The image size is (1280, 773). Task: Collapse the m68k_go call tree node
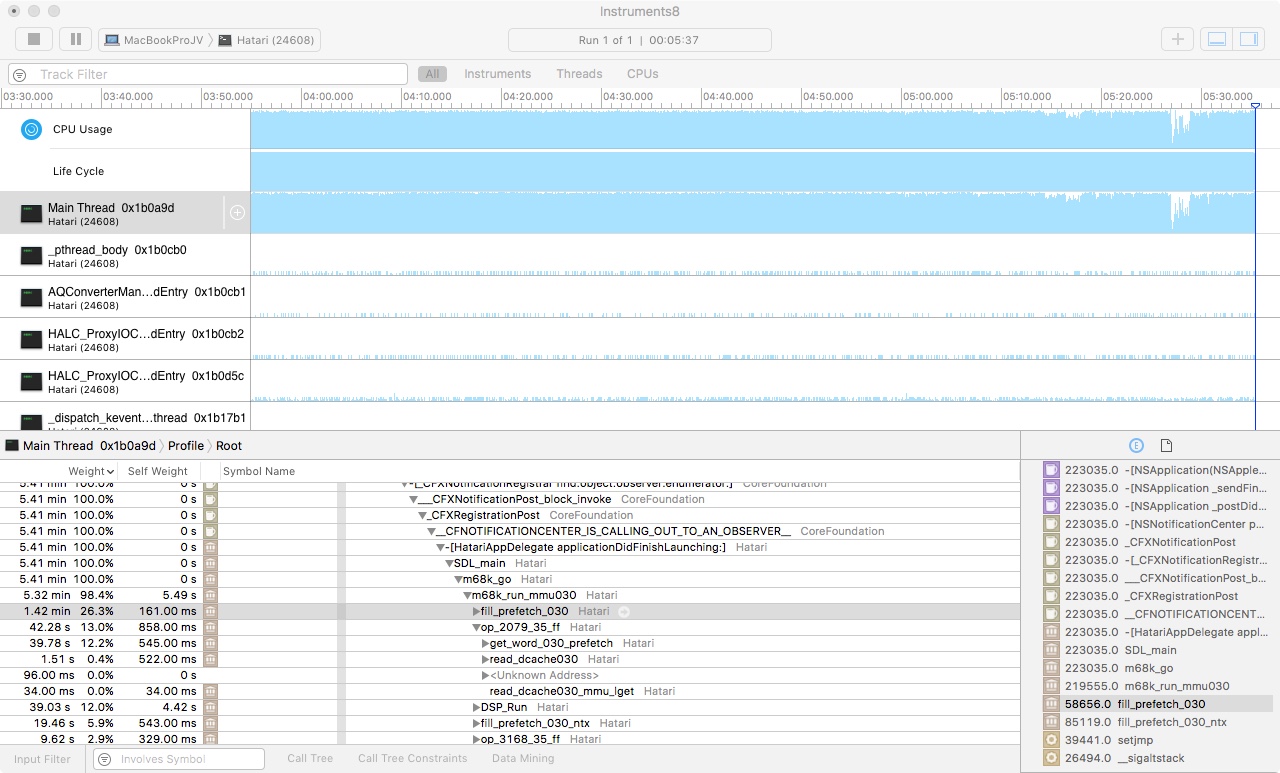(458, 579)
